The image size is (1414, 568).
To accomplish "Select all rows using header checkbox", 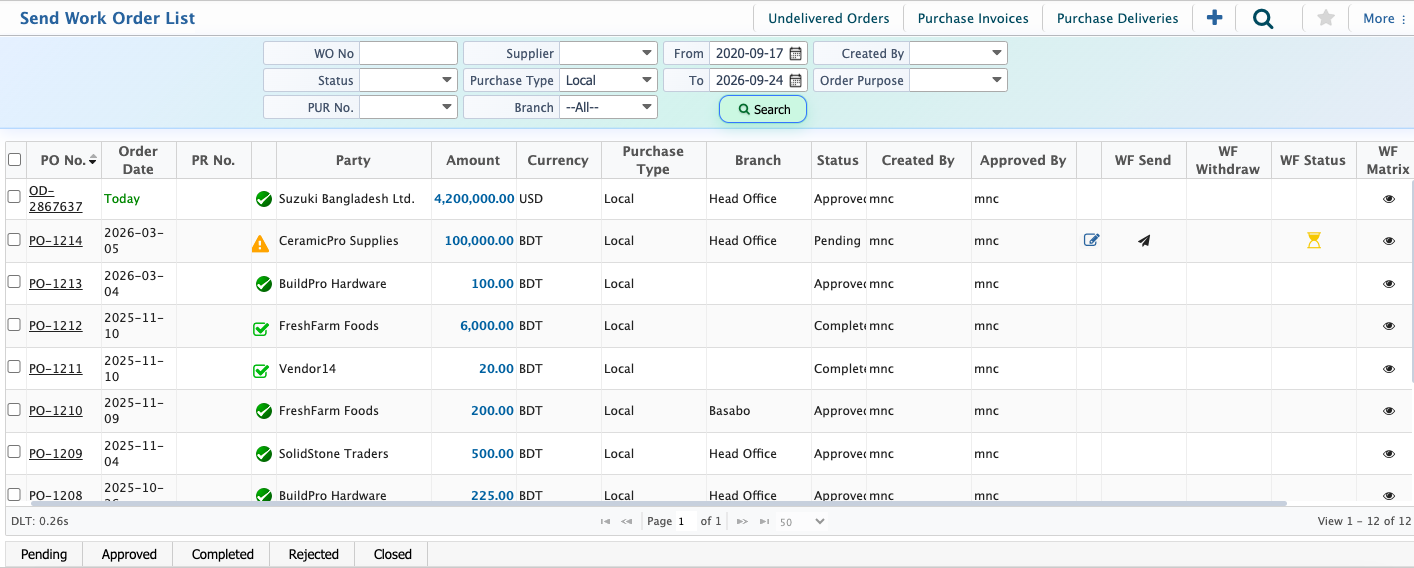I will [x=14, y=159].
